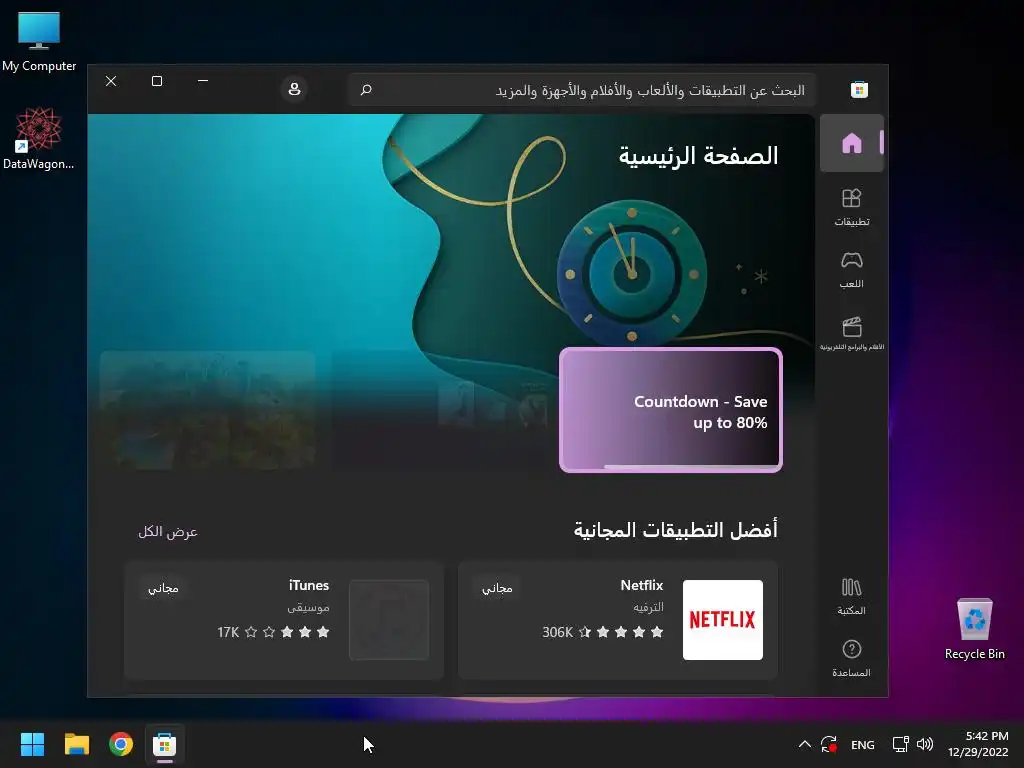Open the Windows Start menu
1024x768 pixels.
pos(32,744)
